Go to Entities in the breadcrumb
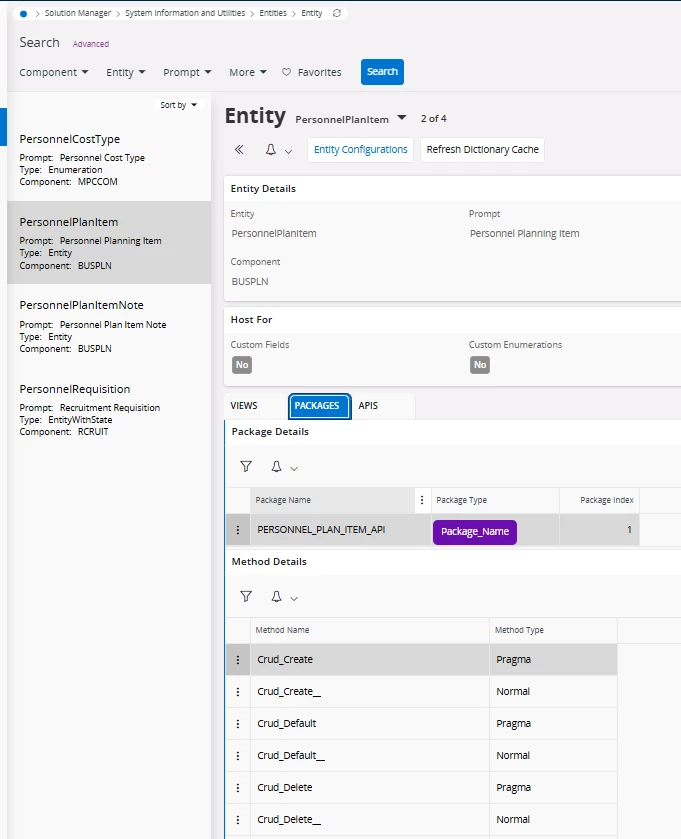The height and width of the screenshot is (839, 681). (x=273, y=13)
